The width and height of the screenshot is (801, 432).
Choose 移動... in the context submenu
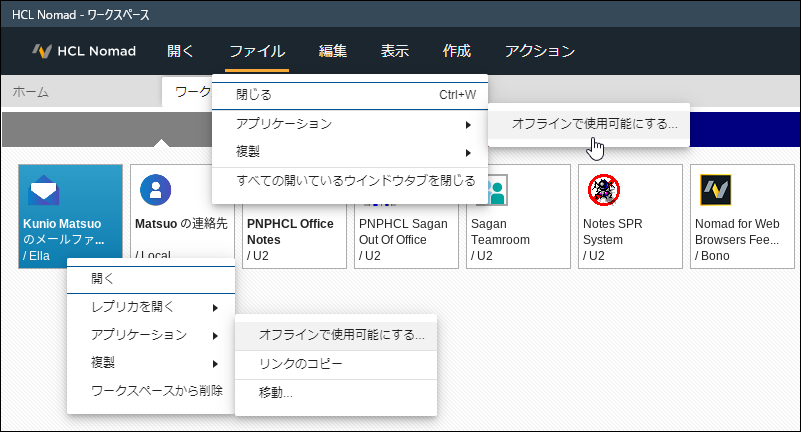[336, 393]
